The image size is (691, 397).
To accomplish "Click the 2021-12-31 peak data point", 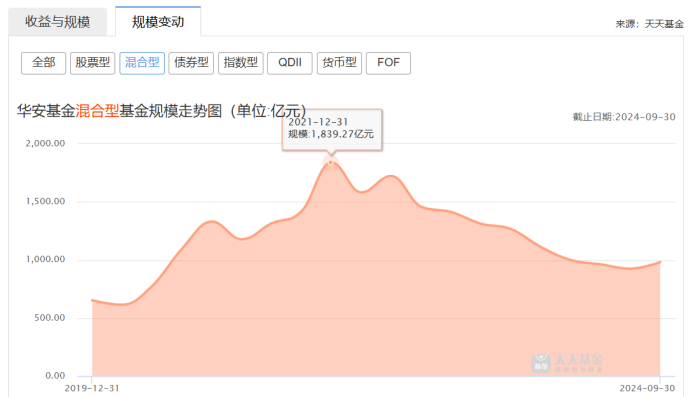I will point(331,163).
